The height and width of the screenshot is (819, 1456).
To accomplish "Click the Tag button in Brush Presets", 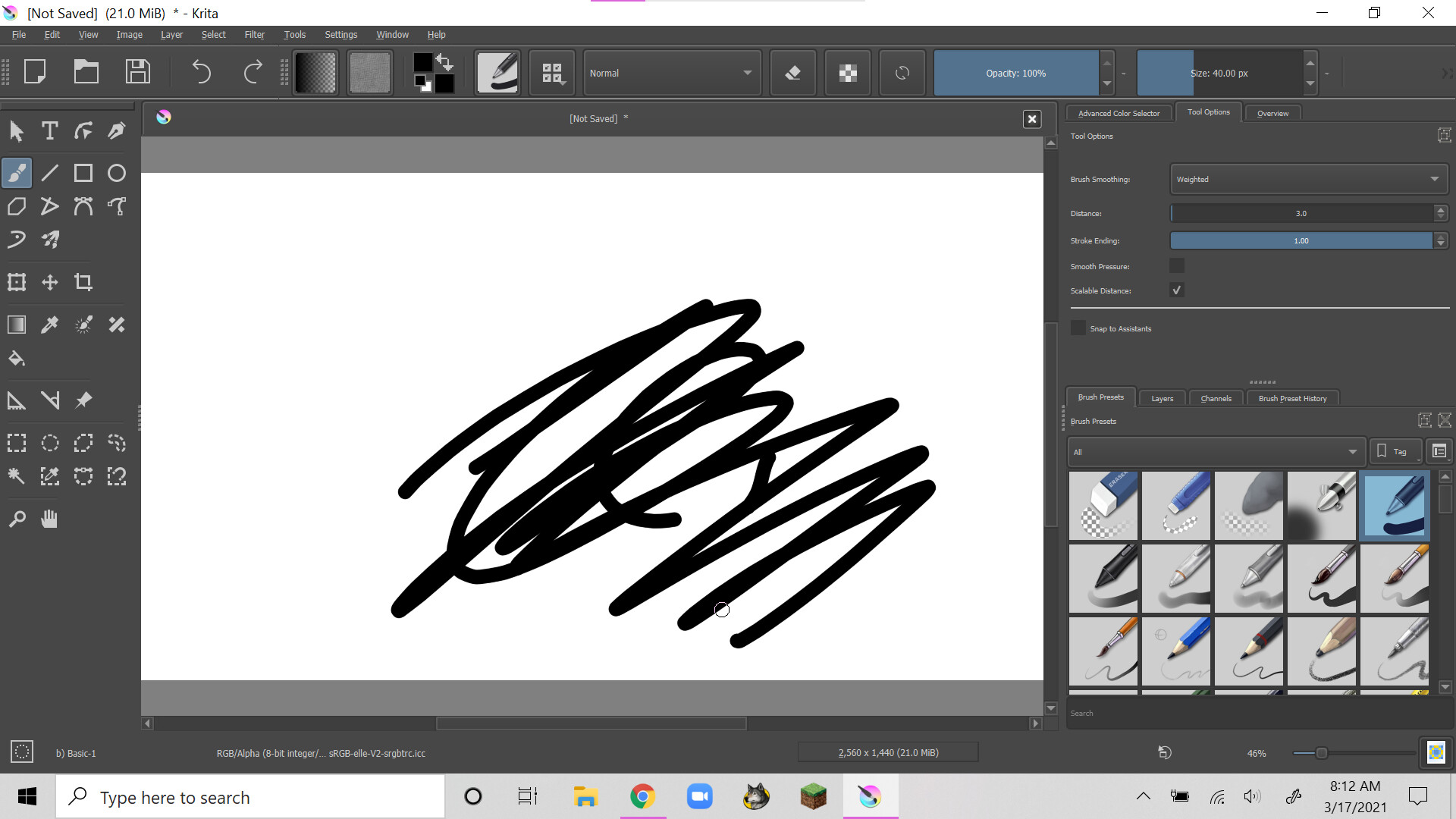I will point(1394,452).
